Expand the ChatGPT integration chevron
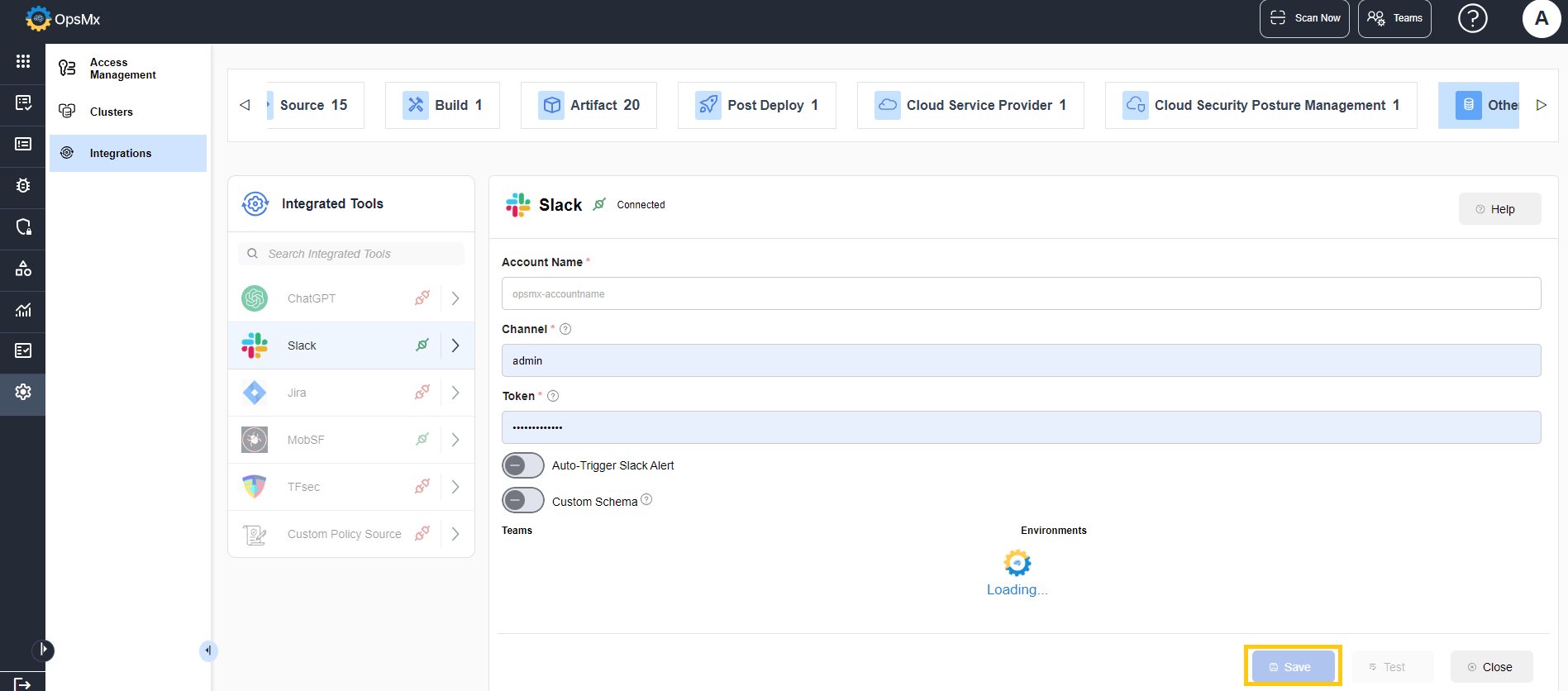The height and width of the screenshot is (691, 1568). [455, 298]
